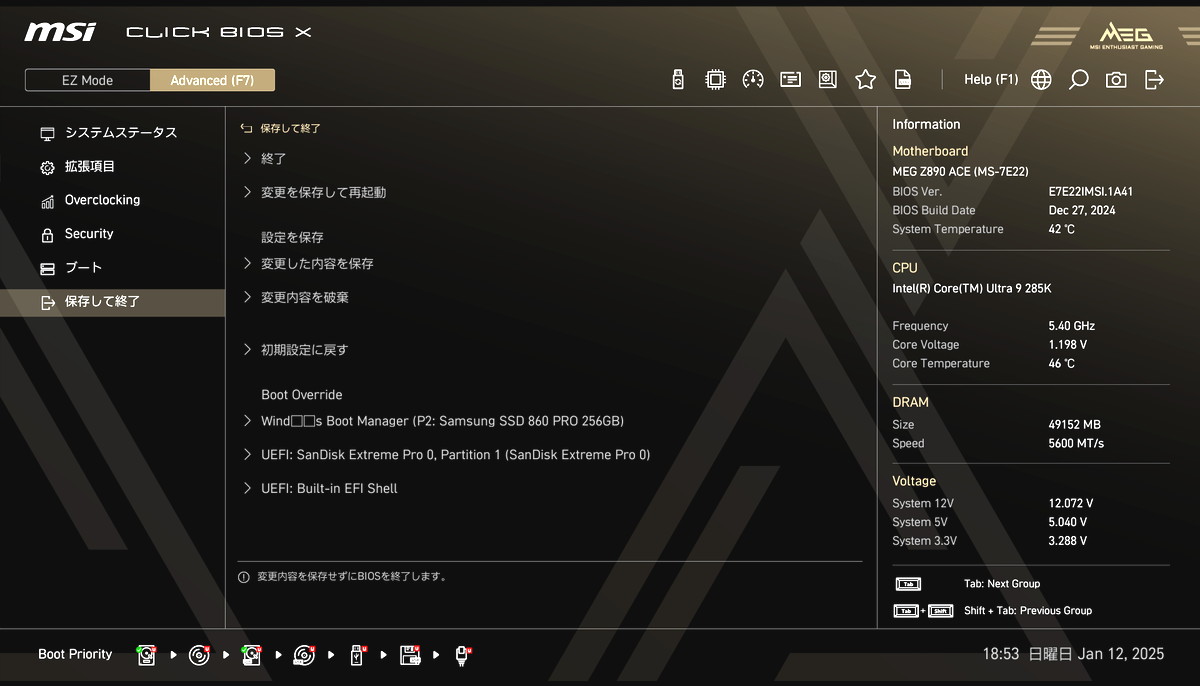1200x686 pixels.
Task: Click the Information panel title
Action: point(926,125)
